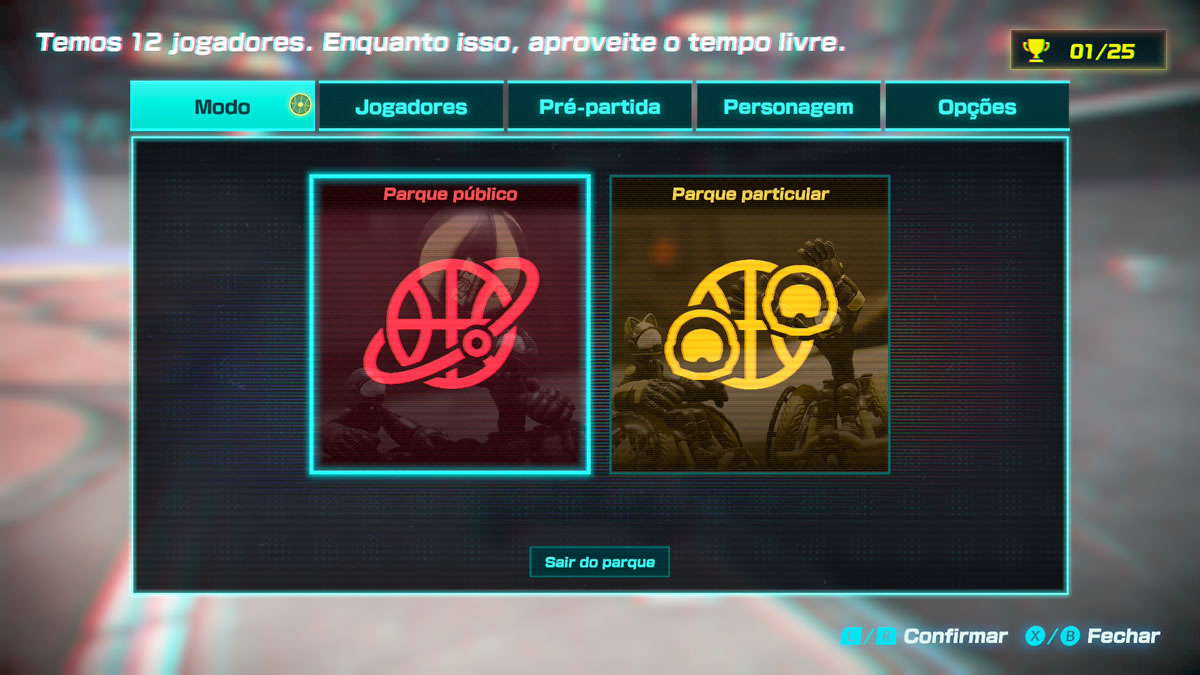1200x675 pixels.
Task: Click the 01/25 trophy counter
Action: (x=1102, y=51)
